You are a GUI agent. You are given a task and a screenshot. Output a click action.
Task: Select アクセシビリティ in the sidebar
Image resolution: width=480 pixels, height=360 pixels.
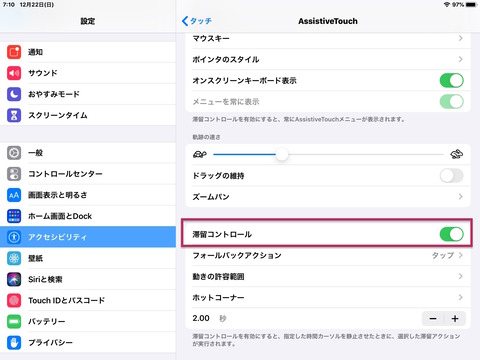88,237
